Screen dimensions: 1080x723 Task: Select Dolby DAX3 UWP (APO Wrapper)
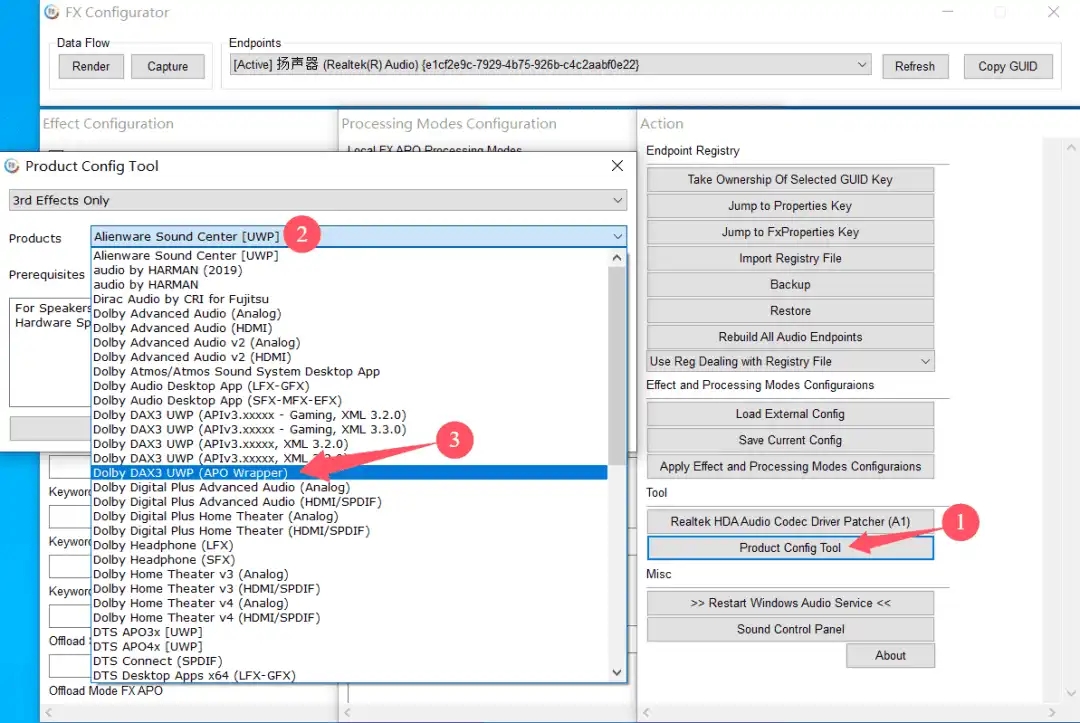(x=350, y=472)
